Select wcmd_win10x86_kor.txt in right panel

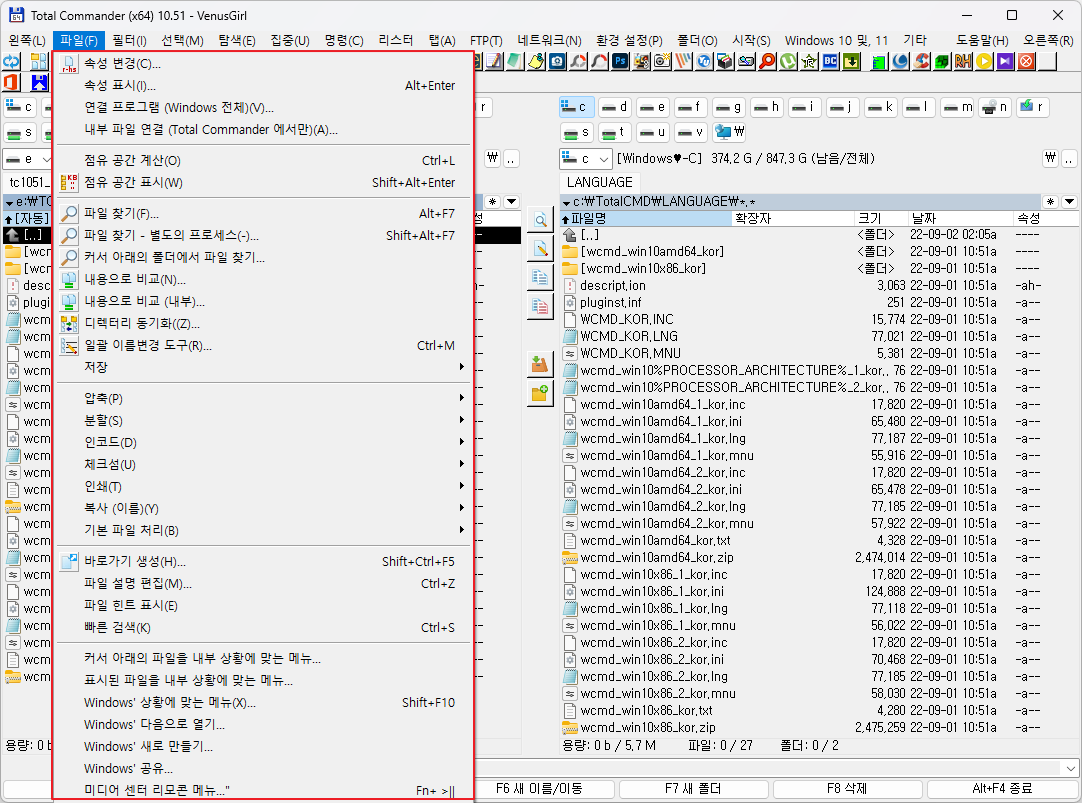818,711
